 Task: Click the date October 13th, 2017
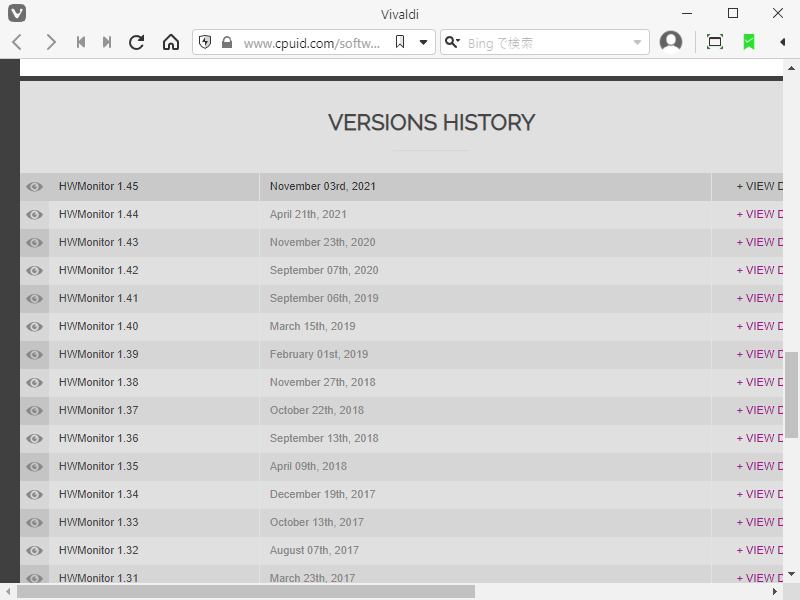coord(317,522)
